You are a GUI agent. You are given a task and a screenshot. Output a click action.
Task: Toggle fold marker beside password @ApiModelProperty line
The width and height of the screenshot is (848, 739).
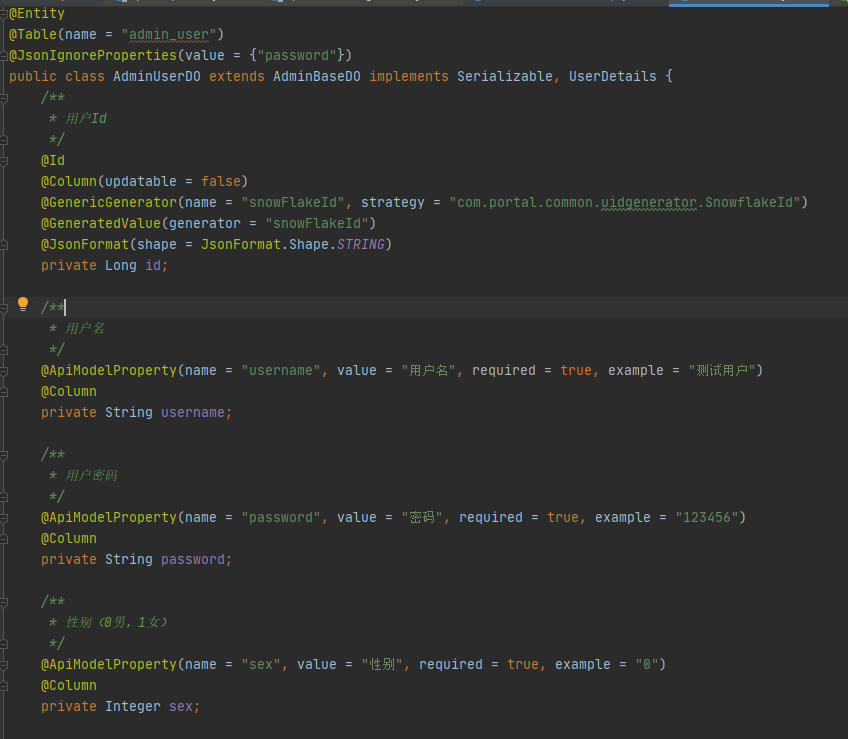click(4, 518)
